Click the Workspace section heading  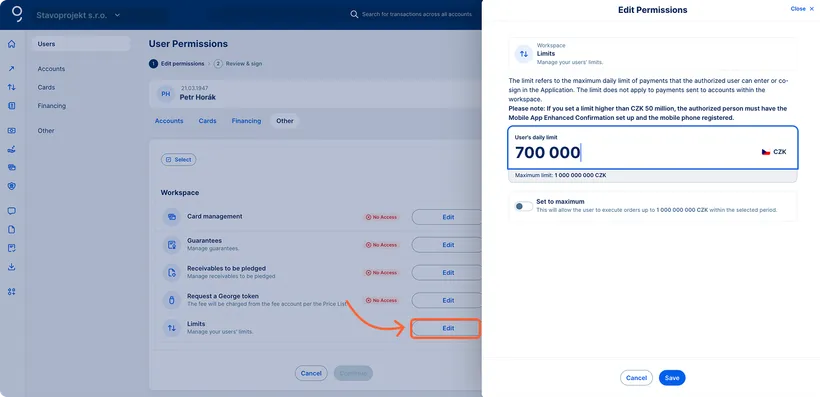point(180,192)
